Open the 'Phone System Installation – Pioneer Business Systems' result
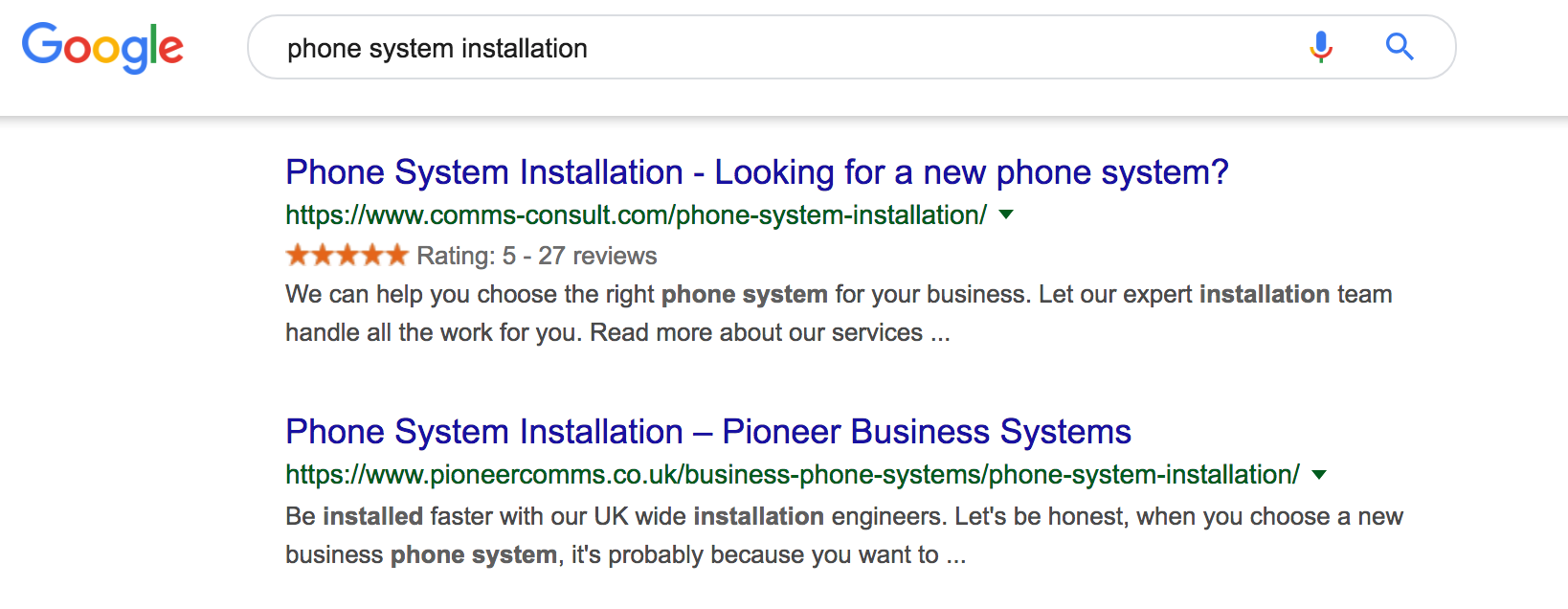Viewport: 1568px width, 609px height. coord(708,432)
